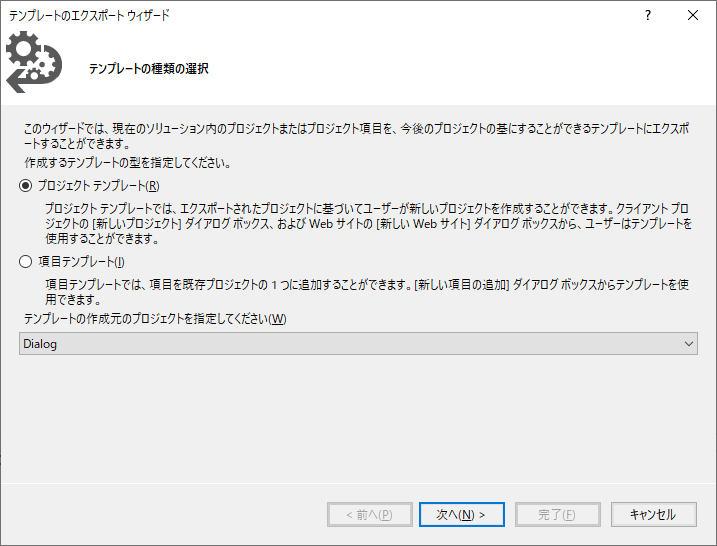Click the greyed-out < 前へ(P) button
This screenshot has height=546, width=717.
(369, 515)
